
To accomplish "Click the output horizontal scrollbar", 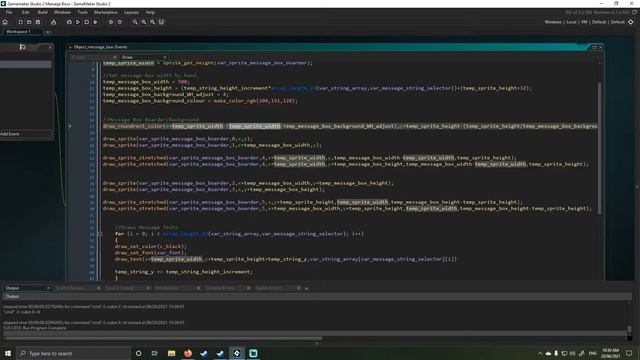I will pos(163,338).
